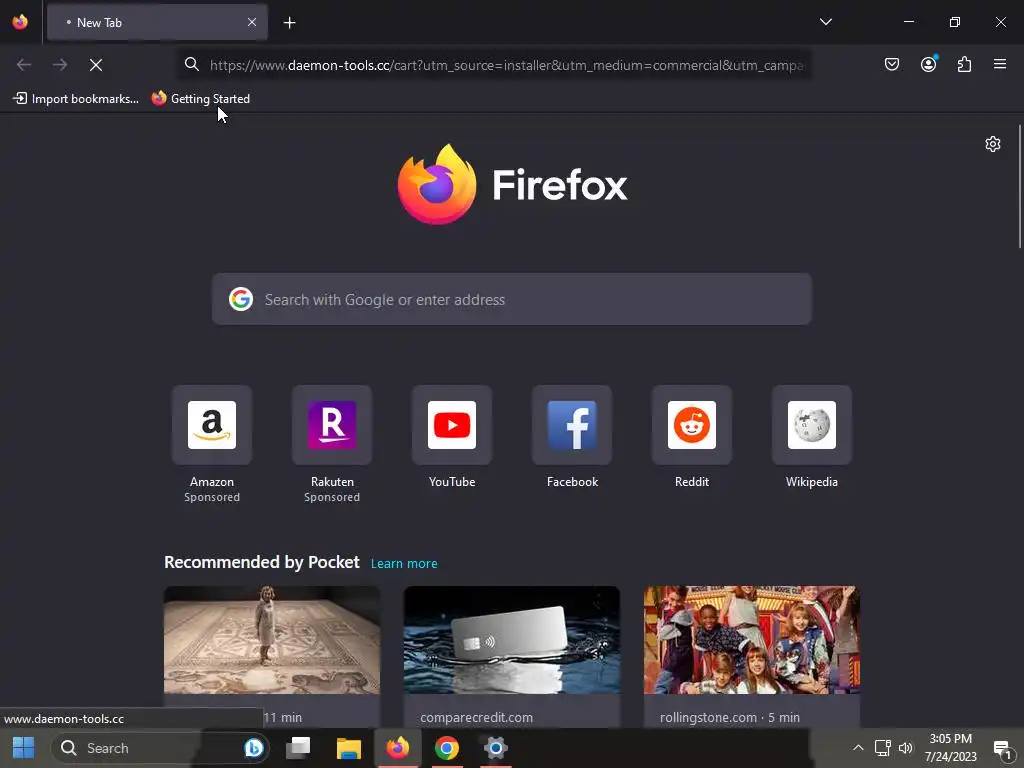Click Import bookmarks in bookmarks toolbar
The image size is (1024, 768).
pyautogui.click(x=76, y=99)
